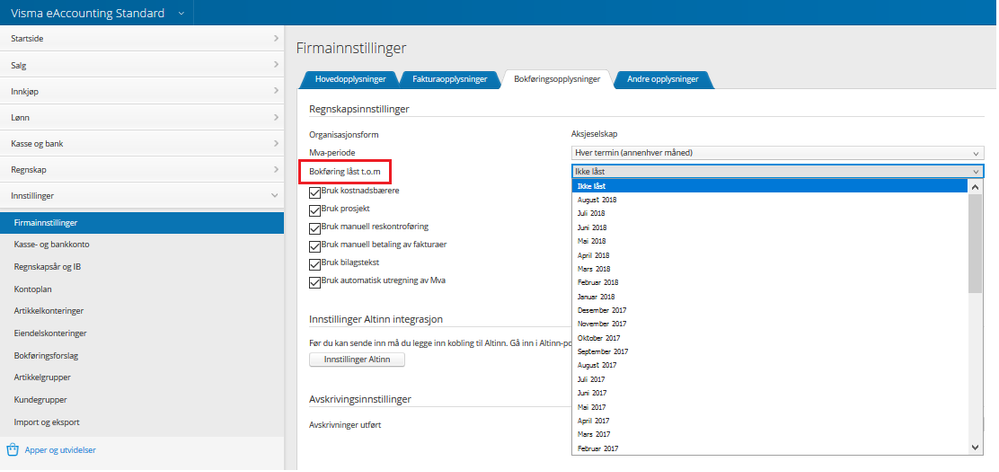Click the dropdown list scrollbar thumb
999x472 pixels.
[x=975, y=243]
